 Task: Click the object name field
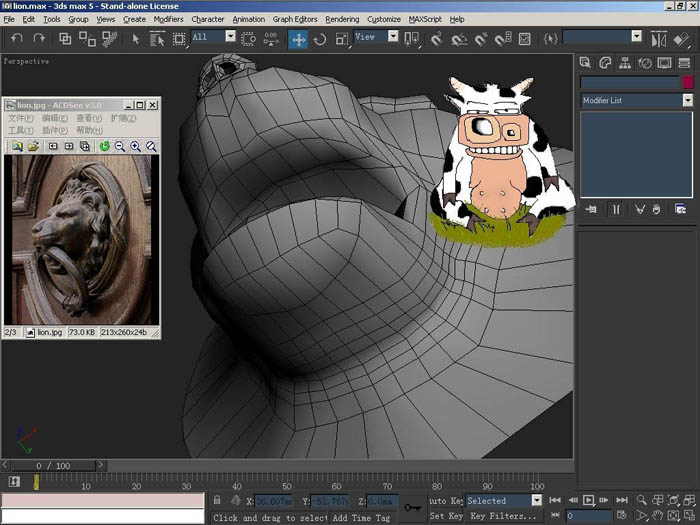pyautogui.click(x=630, y=82)
